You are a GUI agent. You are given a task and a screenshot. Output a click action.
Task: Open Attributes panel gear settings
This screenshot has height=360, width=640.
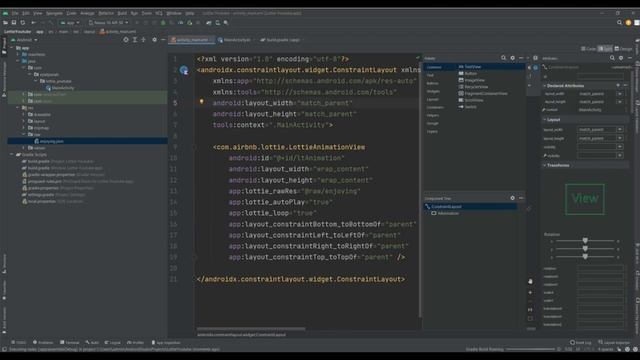click(621, 58)
